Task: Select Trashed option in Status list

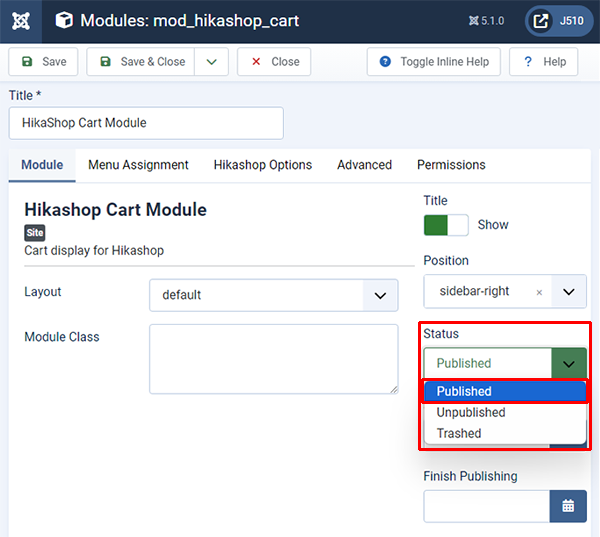Action: [505, 433]
